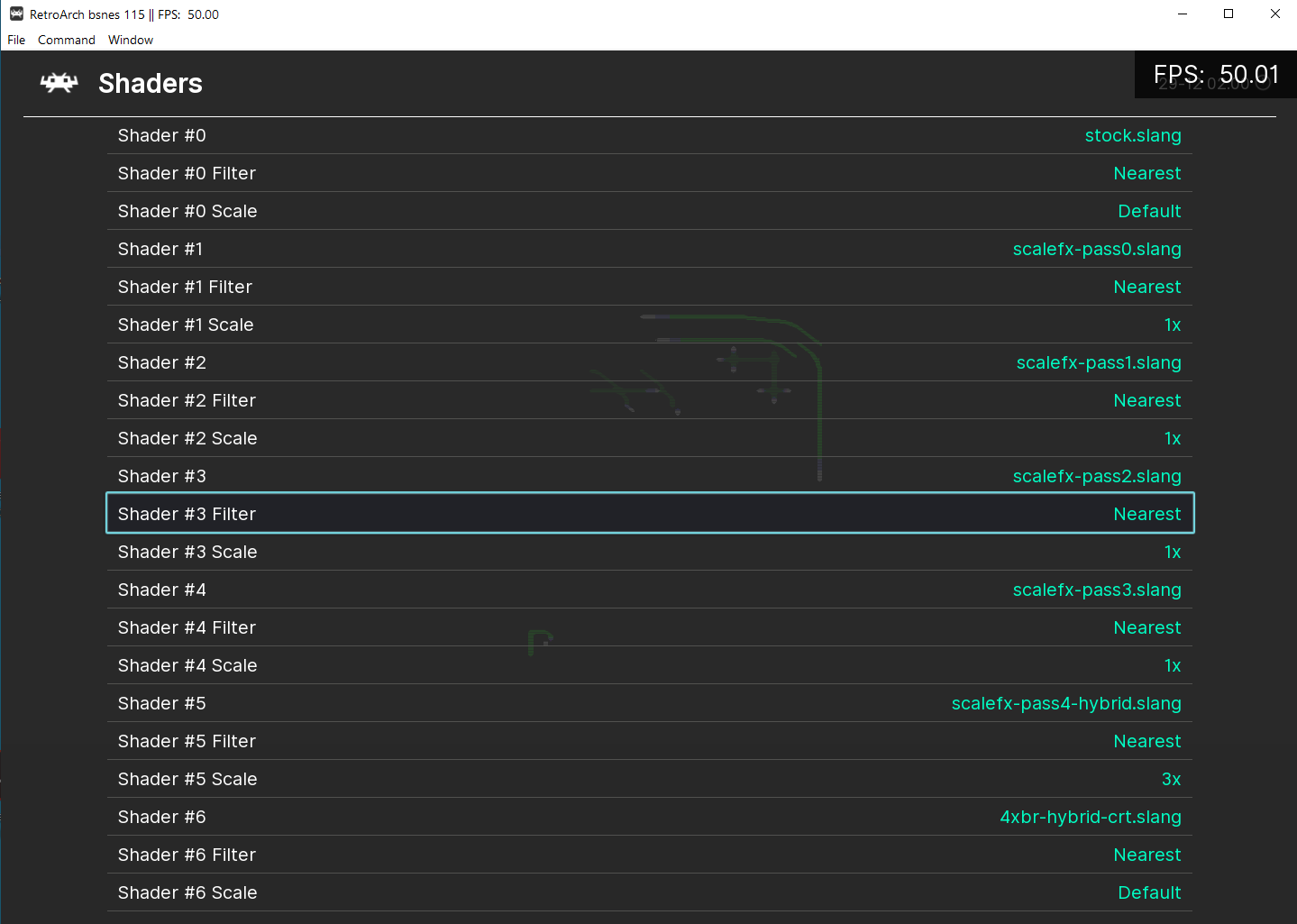Pick scalefx-pass0.slang shader file
The width and height of the screenshot is (1297, 924).
[1097, 249]
